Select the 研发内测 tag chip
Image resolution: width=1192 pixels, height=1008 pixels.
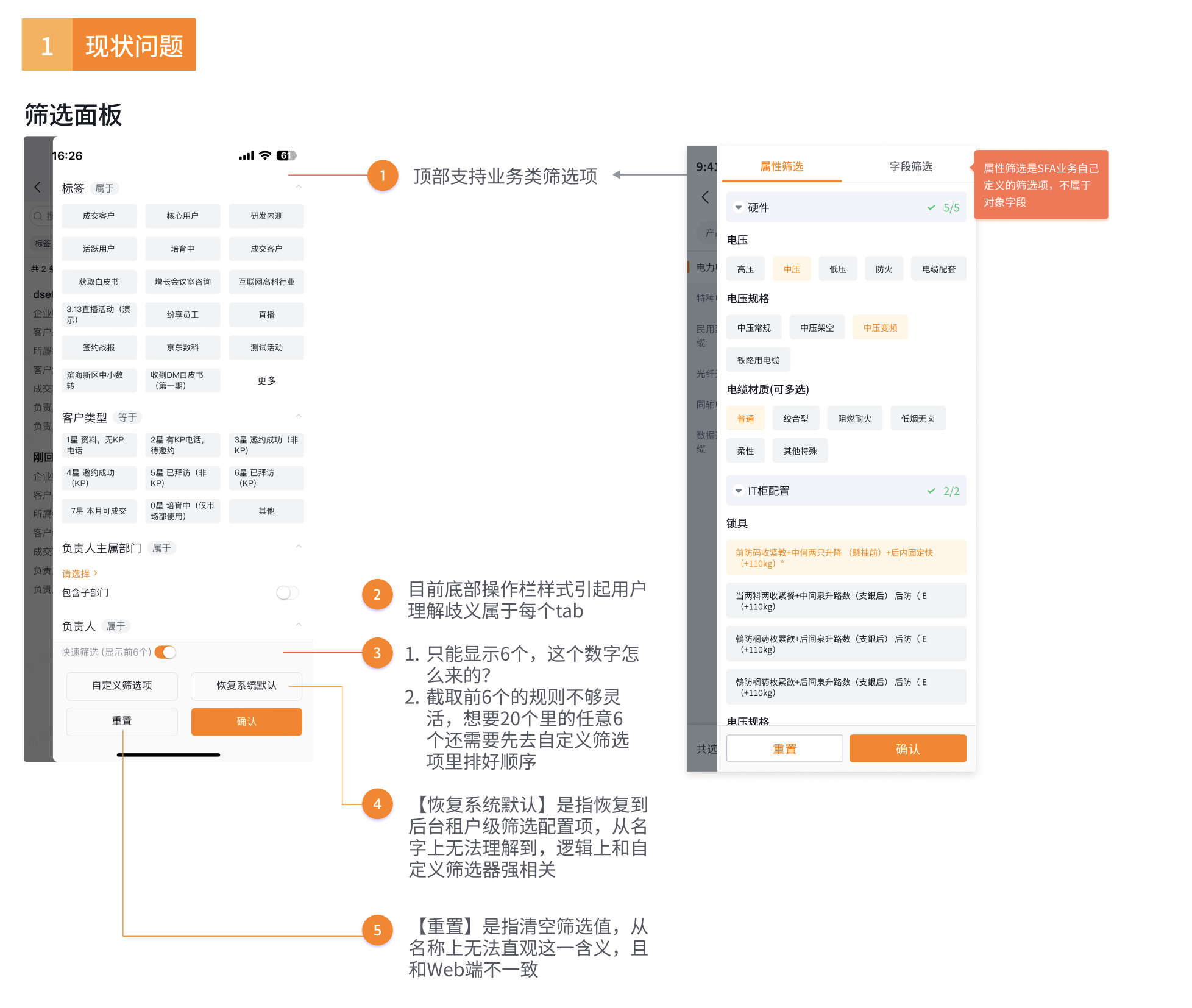(266, 216)
